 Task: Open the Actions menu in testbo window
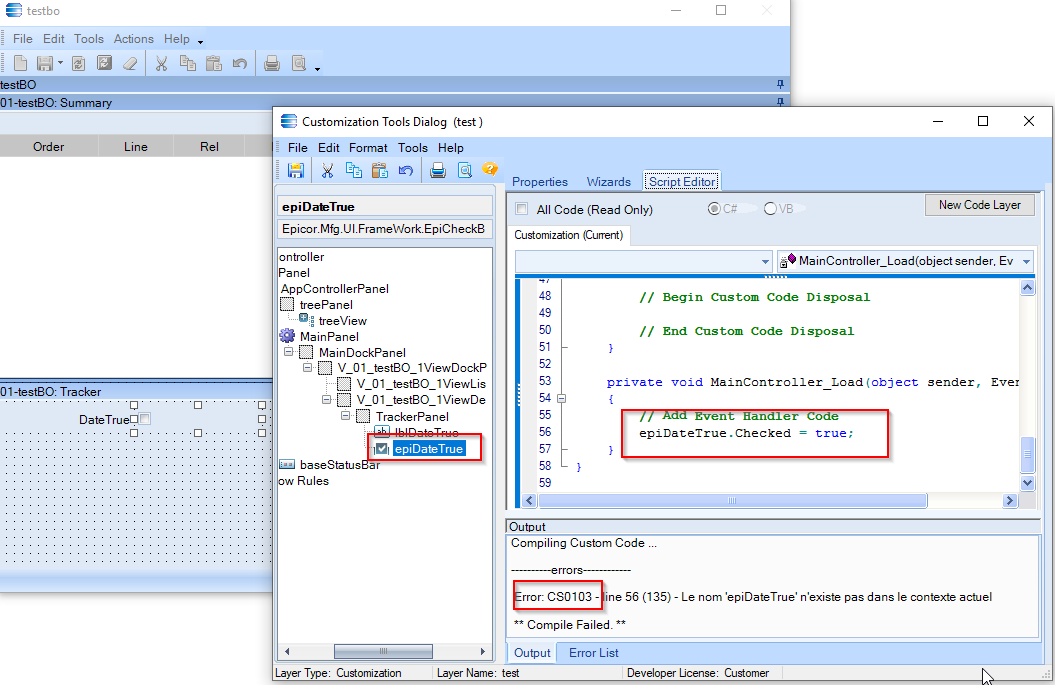point(133,39)
